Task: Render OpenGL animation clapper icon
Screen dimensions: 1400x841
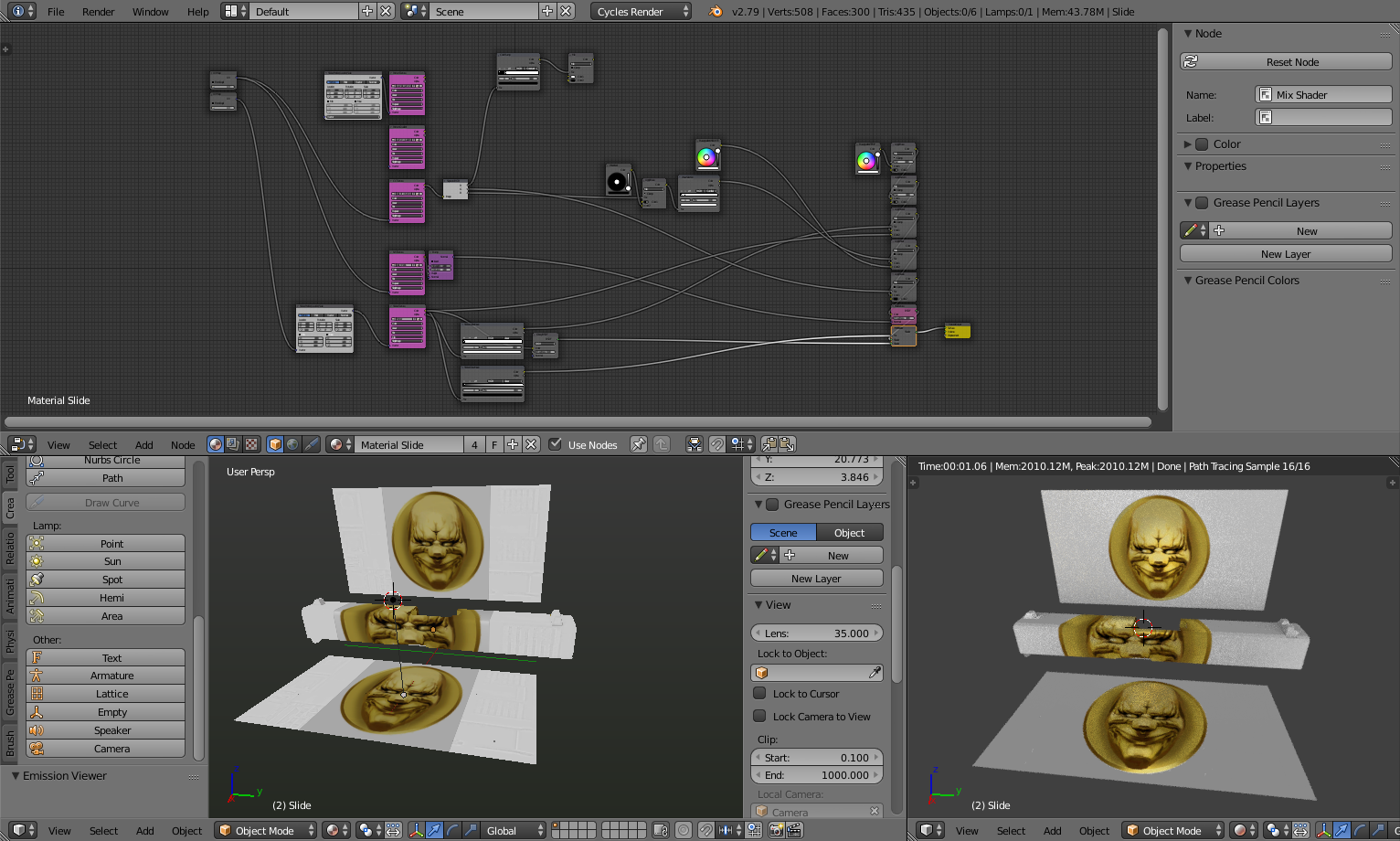Action: (794, 830)
